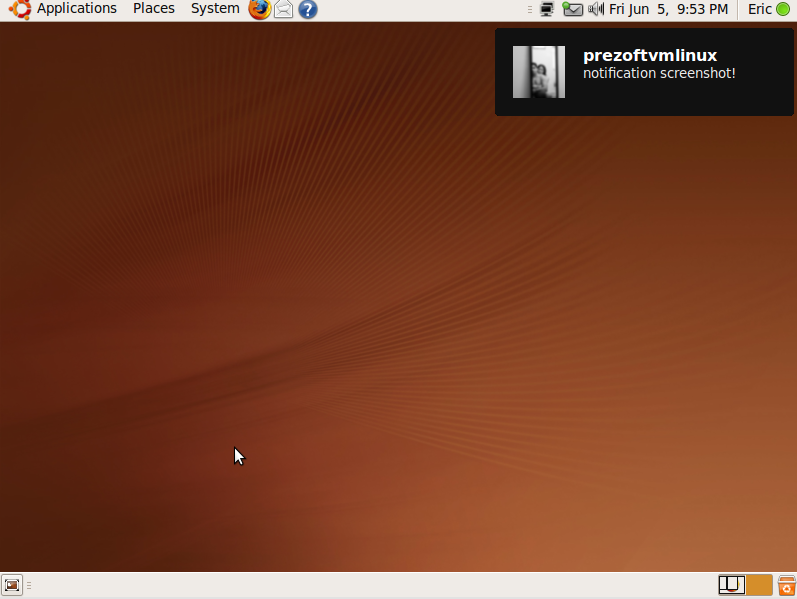797x599 pixels.
Task: Click the top panel notification area handle
Action: (530, 9)
